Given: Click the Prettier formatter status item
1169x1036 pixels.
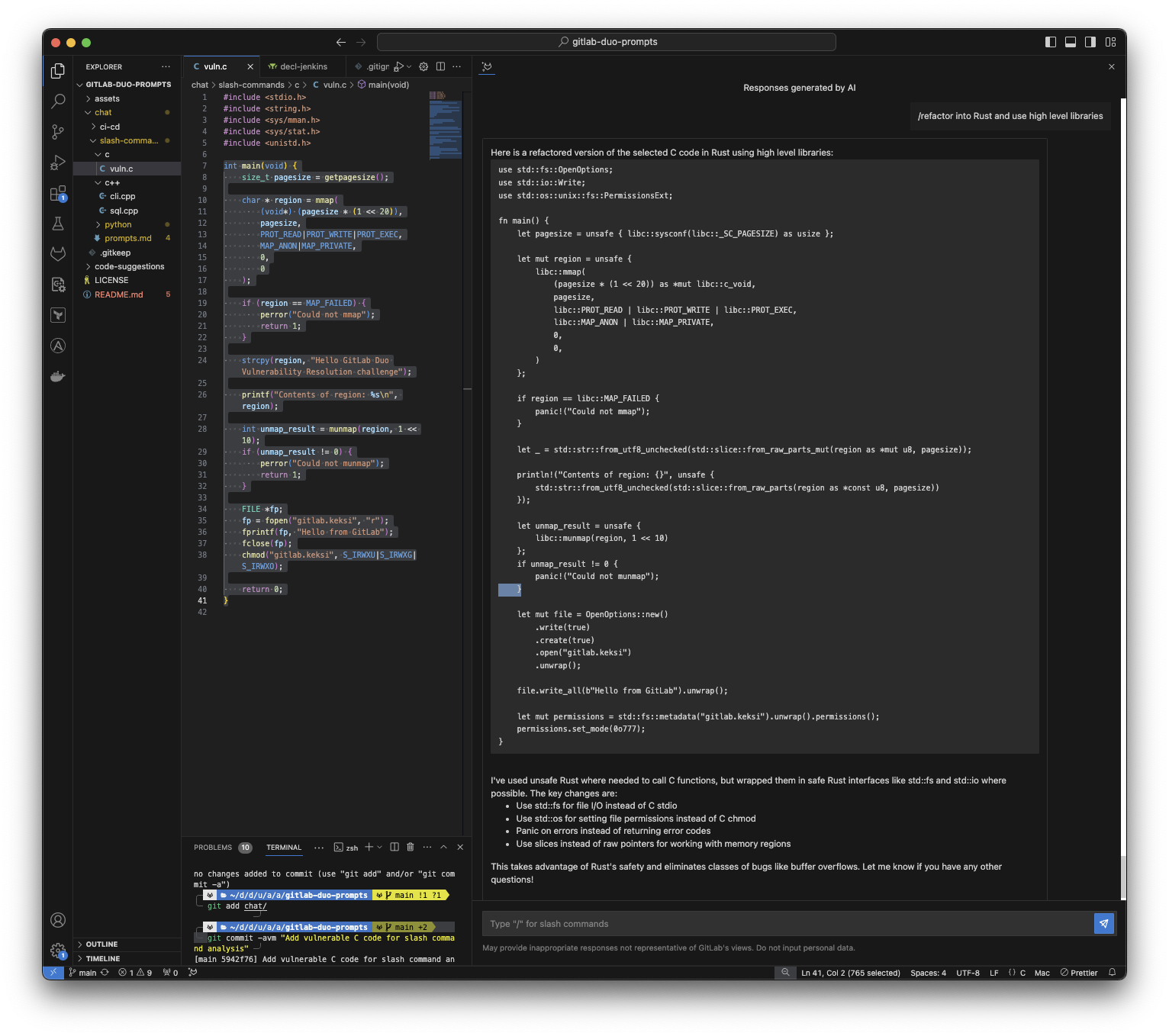Looking at the screenshot, I should click(x=1079, y=973).
